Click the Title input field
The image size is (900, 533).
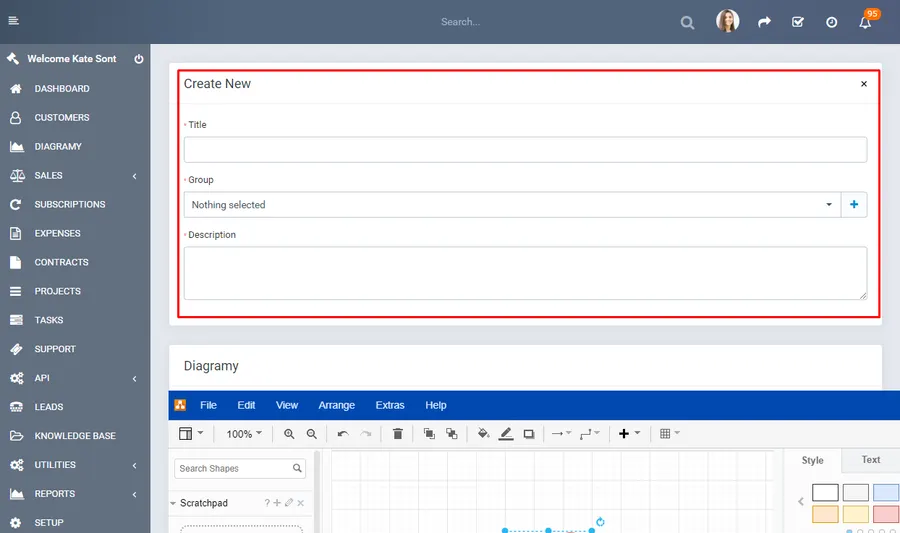525,150
